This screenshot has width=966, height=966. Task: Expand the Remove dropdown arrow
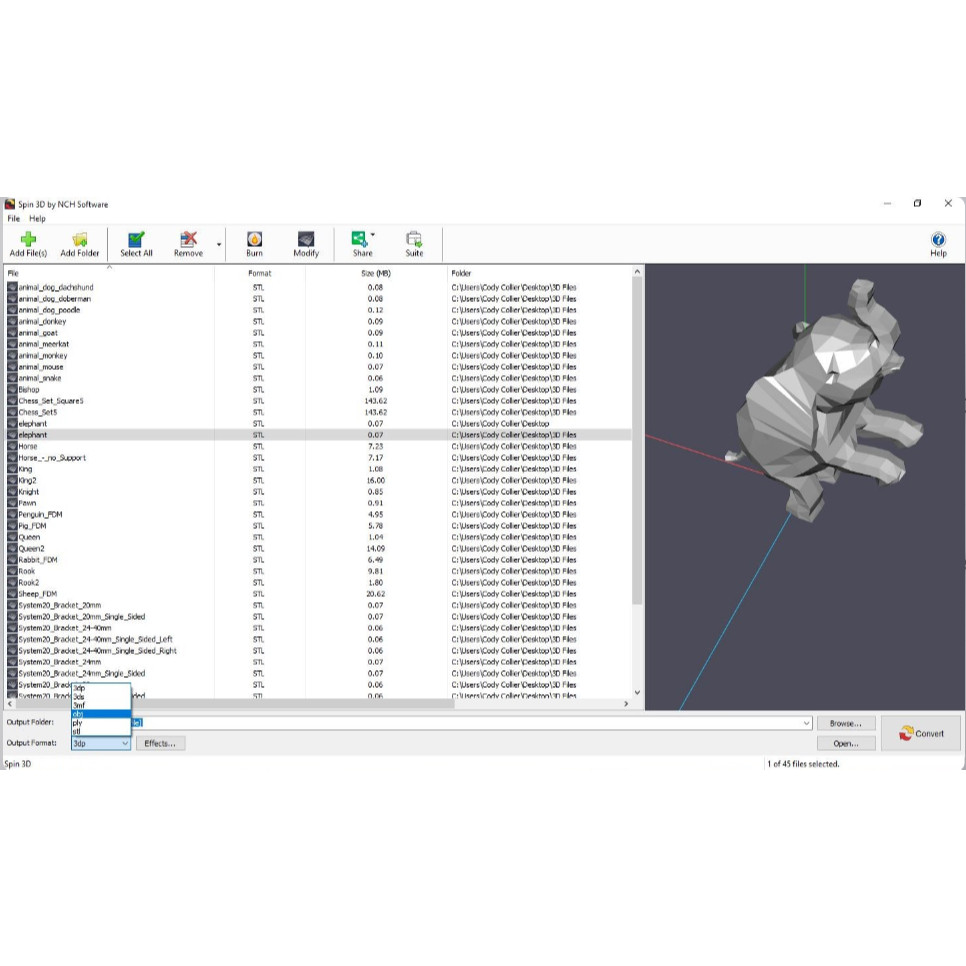point(218,244)
